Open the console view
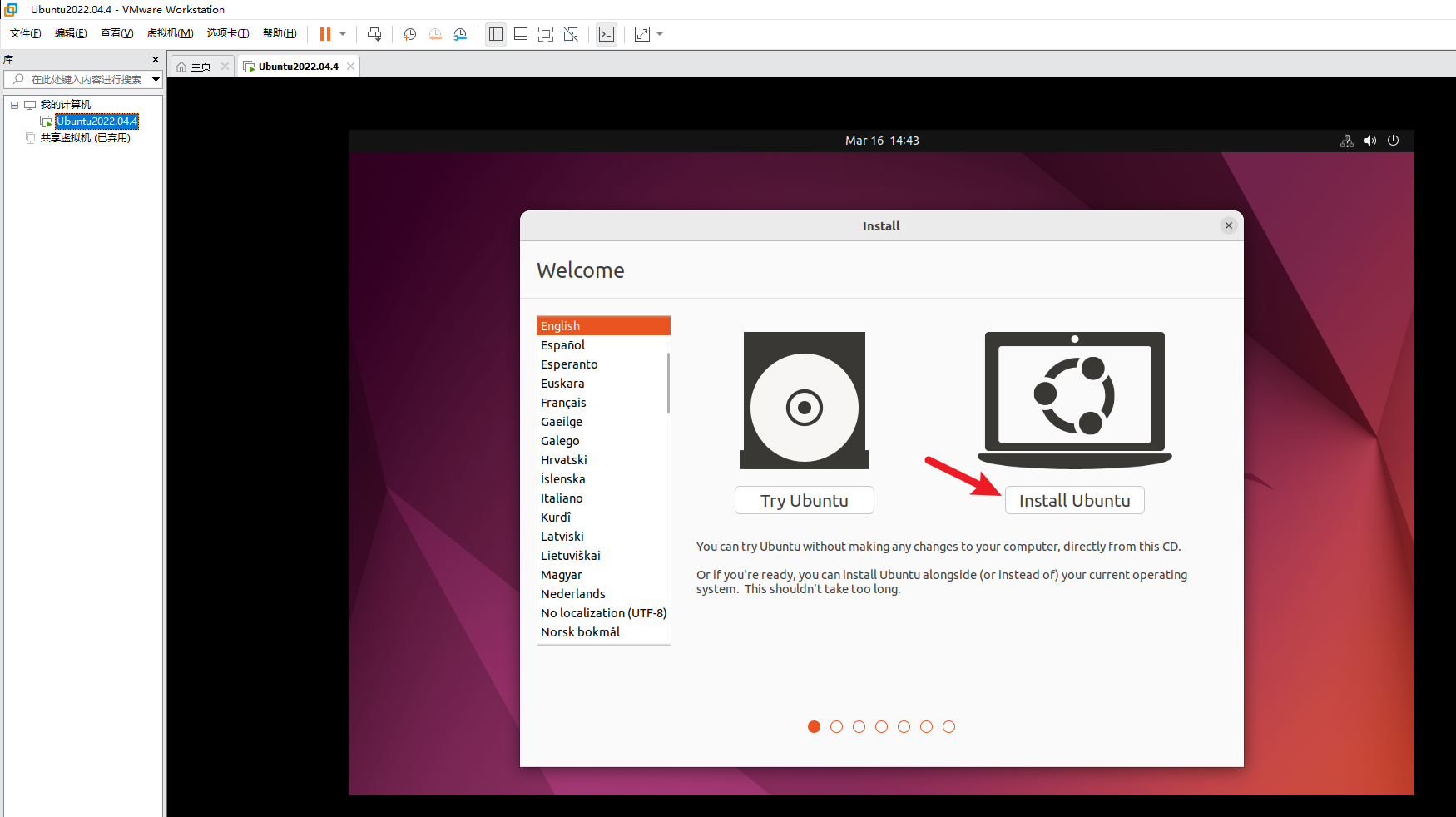Image resolution: width=1456 pixels, height=817 pixels. coord(607,34)
